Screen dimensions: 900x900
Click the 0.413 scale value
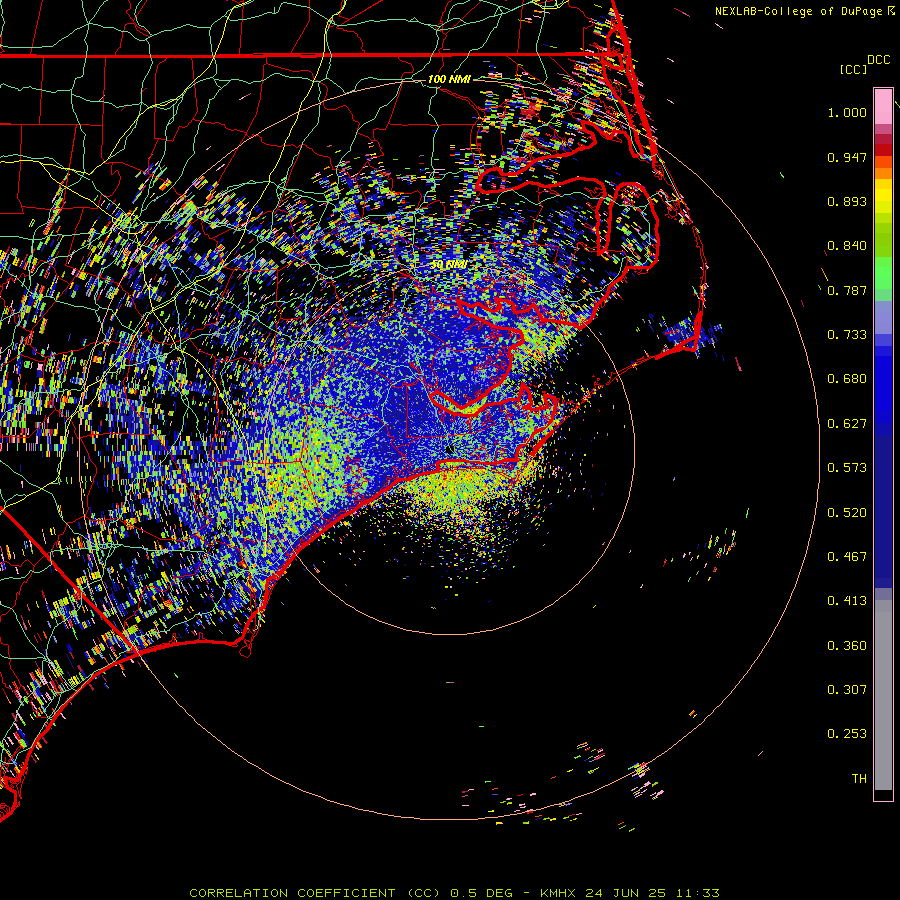click(x=847, y=601)
